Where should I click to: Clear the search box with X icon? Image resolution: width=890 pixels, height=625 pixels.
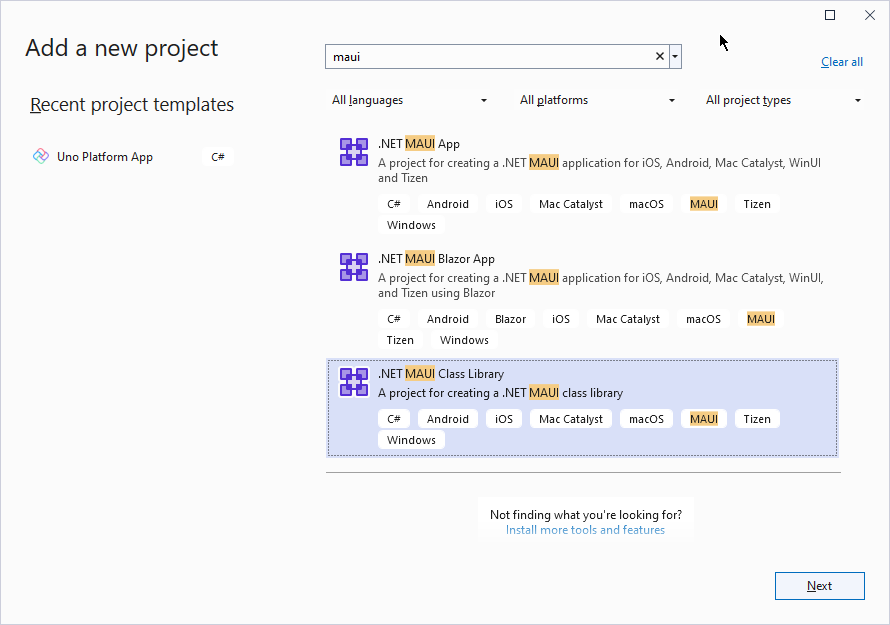[659, 57]
